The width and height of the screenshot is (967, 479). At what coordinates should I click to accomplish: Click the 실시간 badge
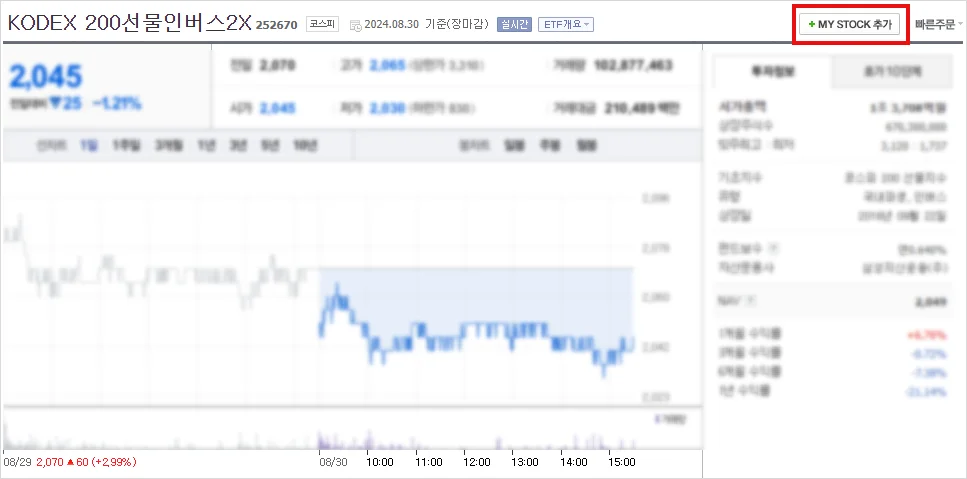[x=514, y=25]
